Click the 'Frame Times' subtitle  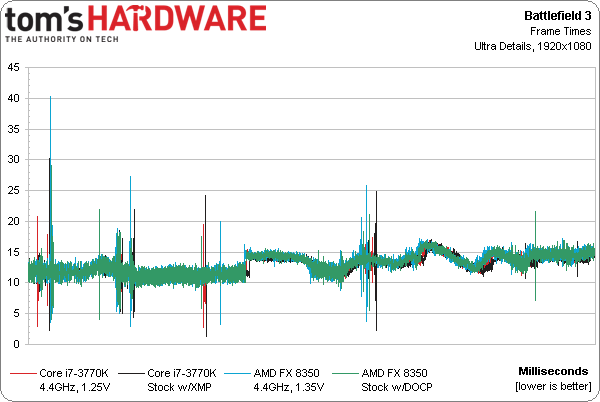pyautogui.click(x=561, y=31)
